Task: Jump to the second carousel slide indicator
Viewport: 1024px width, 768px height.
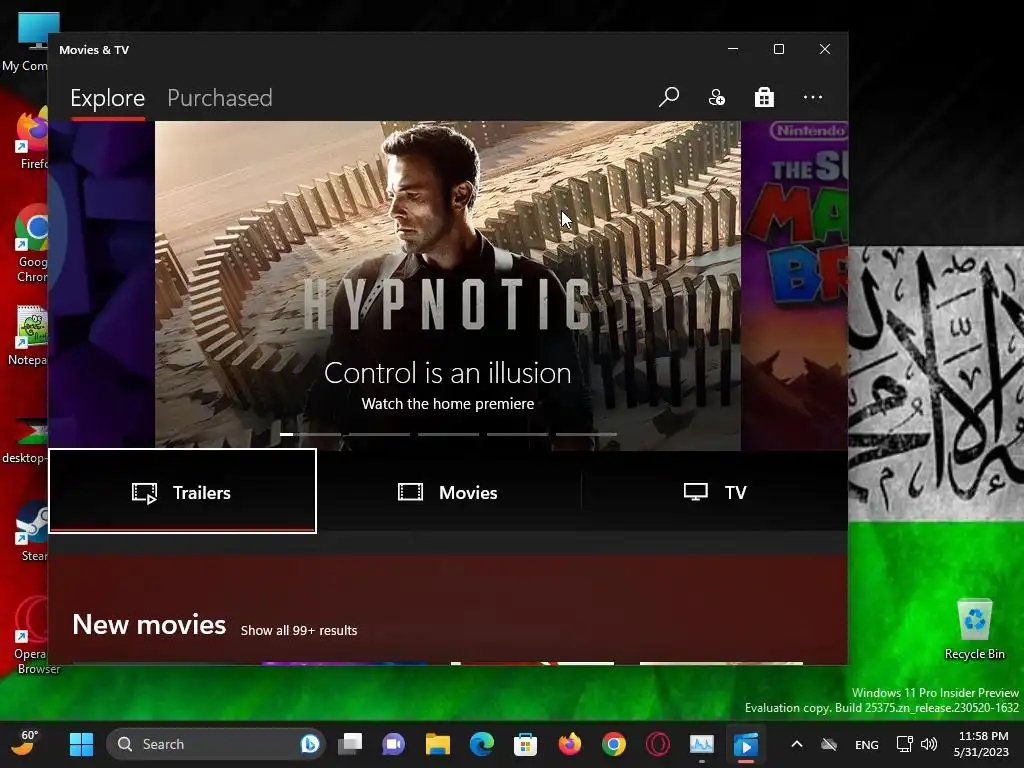Action: [379, 434]
